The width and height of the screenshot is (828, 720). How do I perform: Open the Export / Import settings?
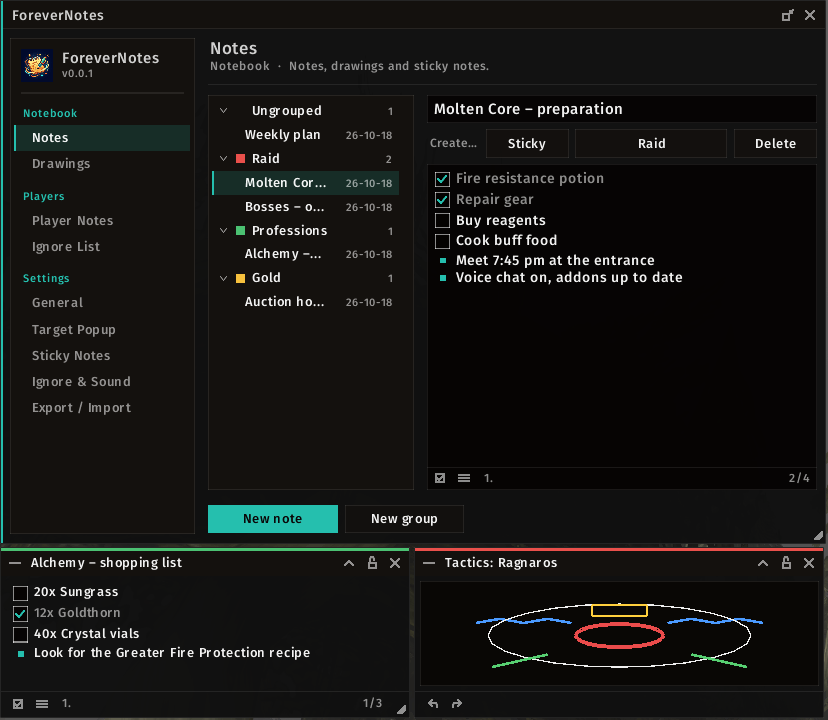pos(102,408)
